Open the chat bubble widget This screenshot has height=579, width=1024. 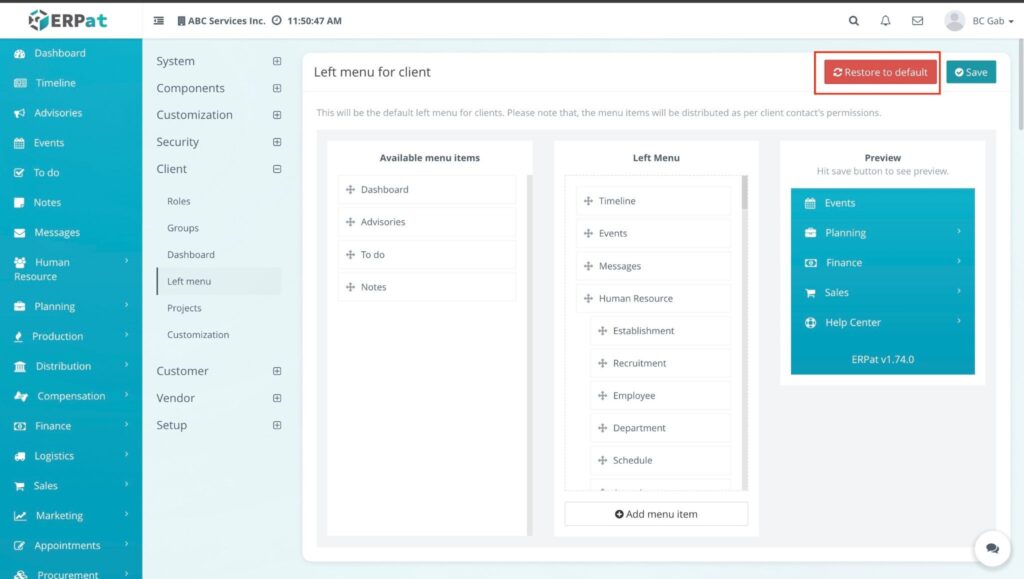tap(992, 548)
